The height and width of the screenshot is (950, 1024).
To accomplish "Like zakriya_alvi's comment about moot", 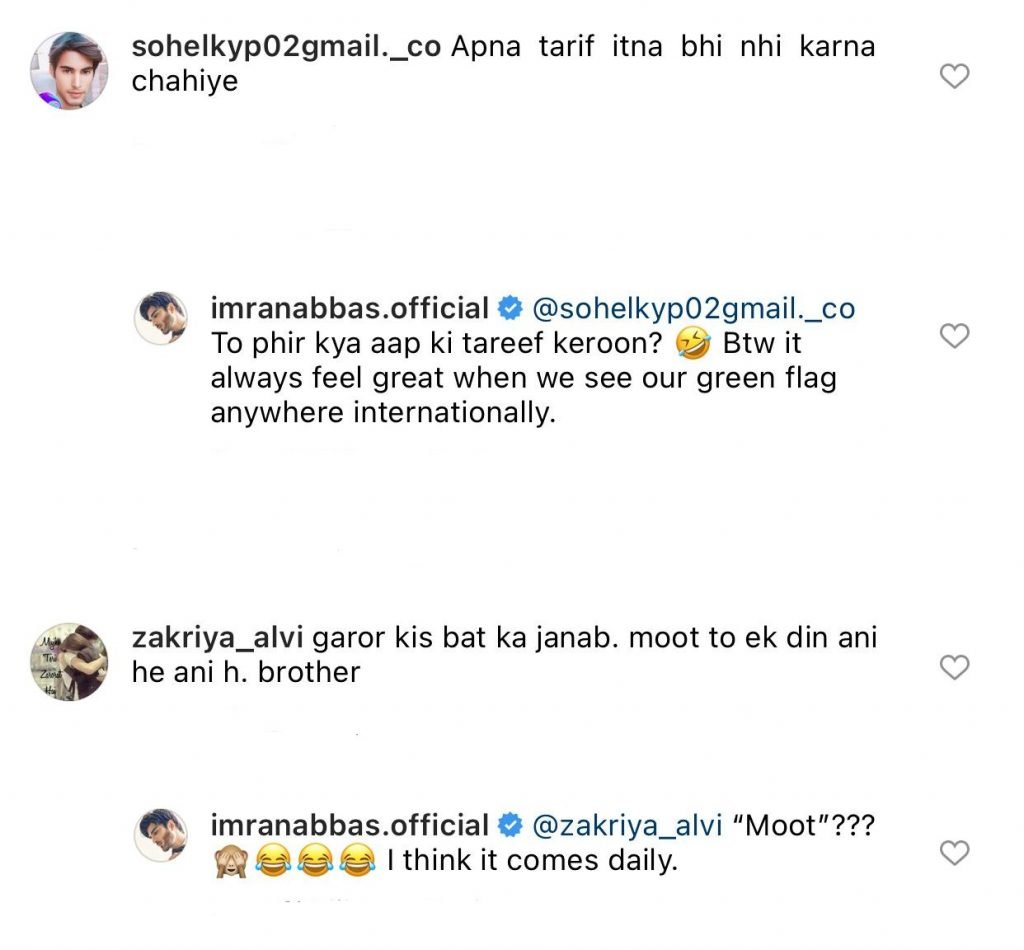I will 956,666.
